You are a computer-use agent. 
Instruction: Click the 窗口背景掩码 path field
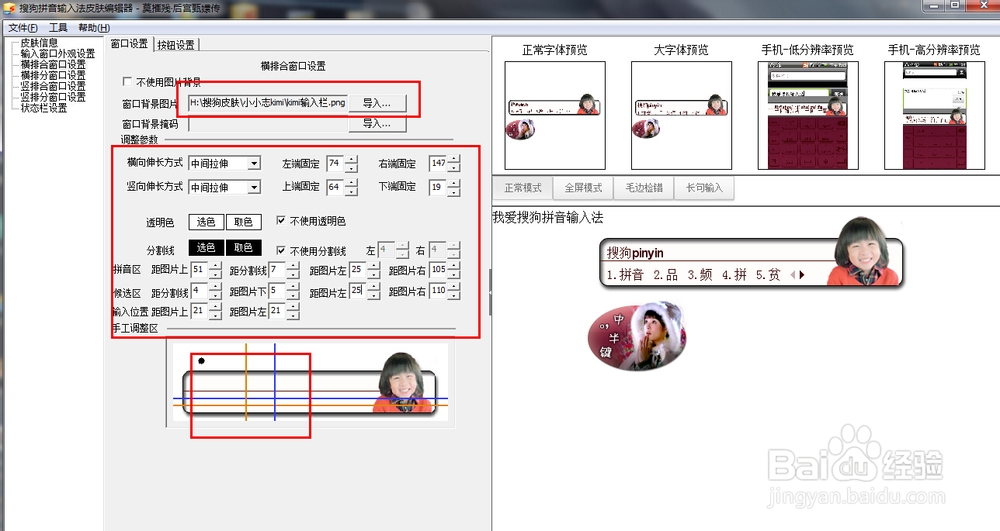[268, 124]
